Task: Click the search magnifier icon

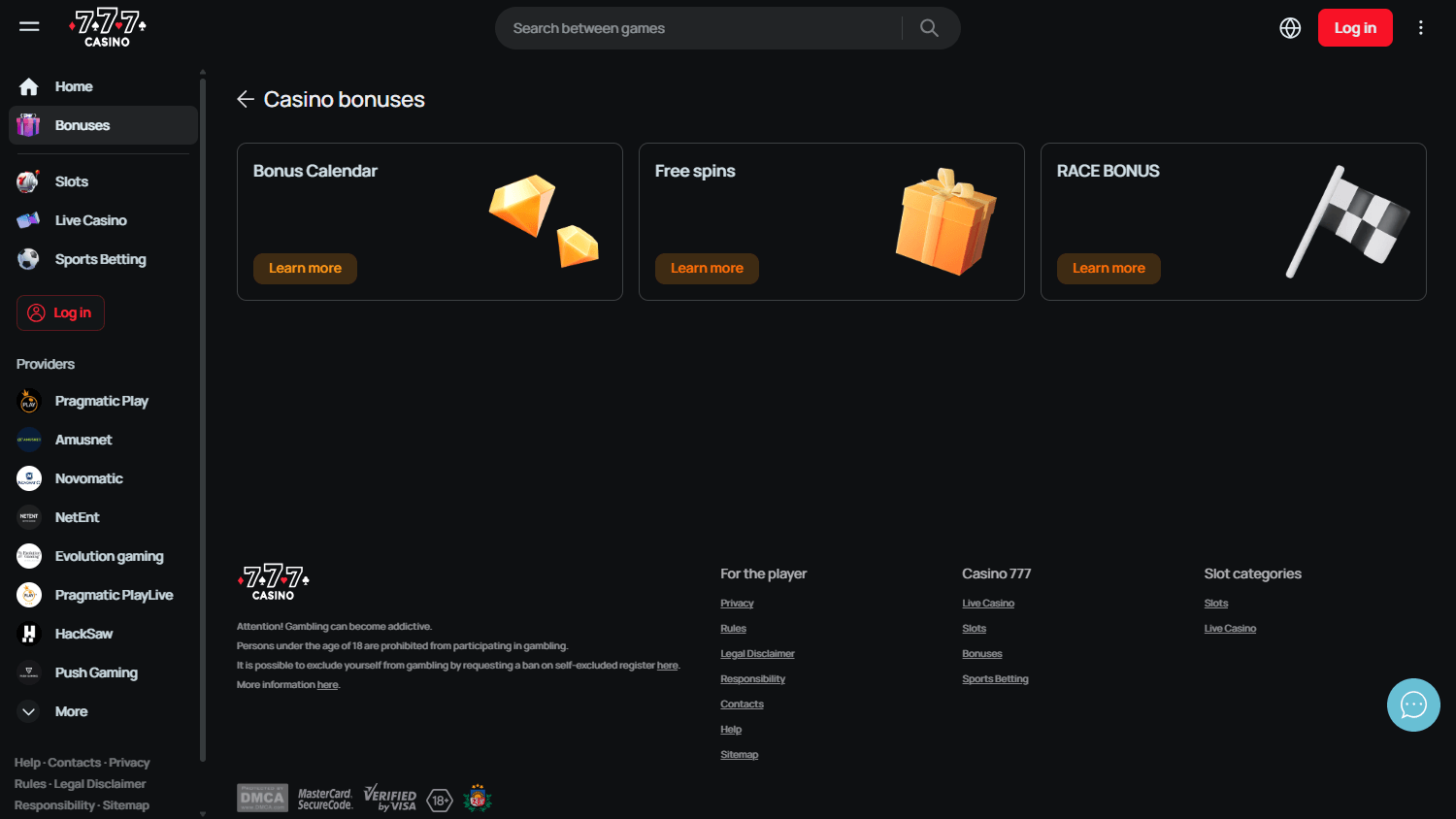Action: [x=929, y=28]
